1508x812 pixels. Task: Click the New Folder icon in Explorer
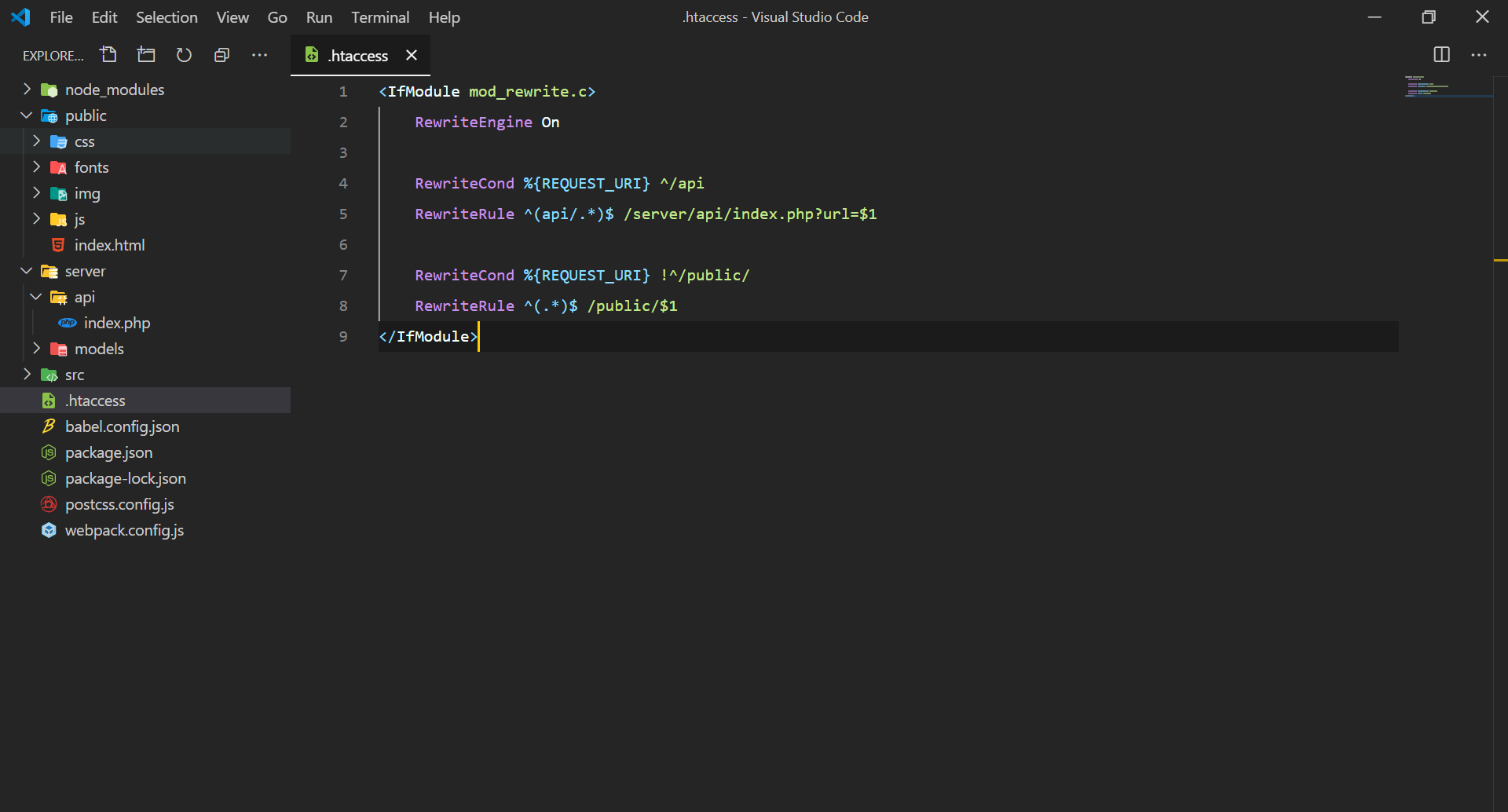[146, 55]
